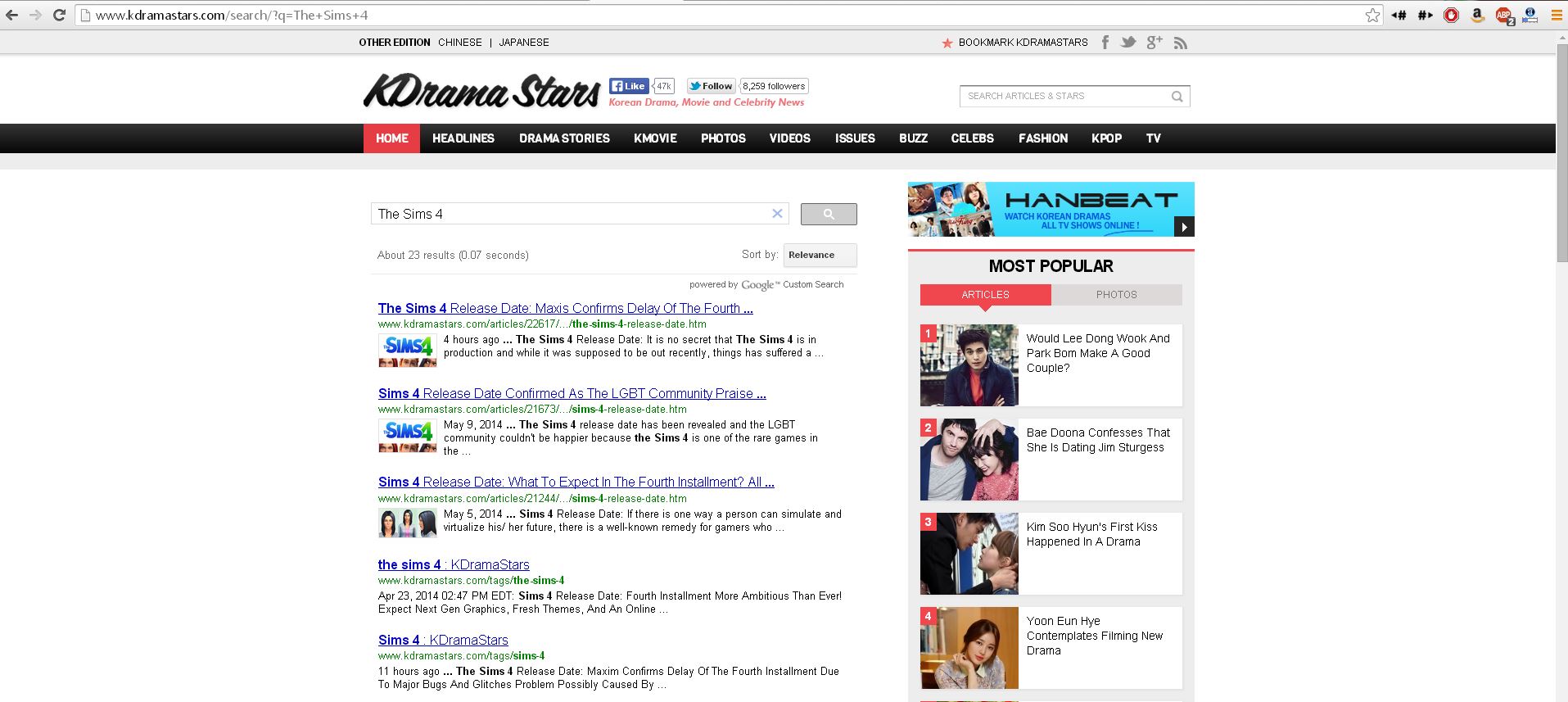Click the magnifier in the Search Articles box
This screenshot has height=702, width=1568.
coord(1177,97)
